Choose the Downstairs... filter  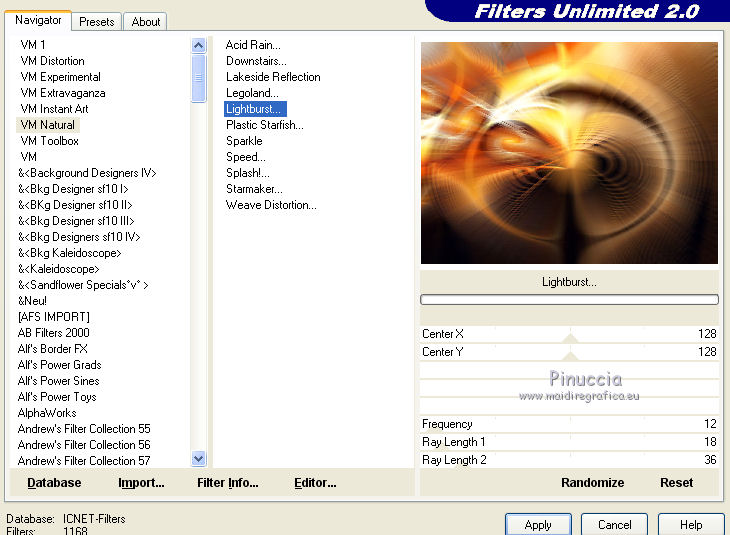pos(256,61)
